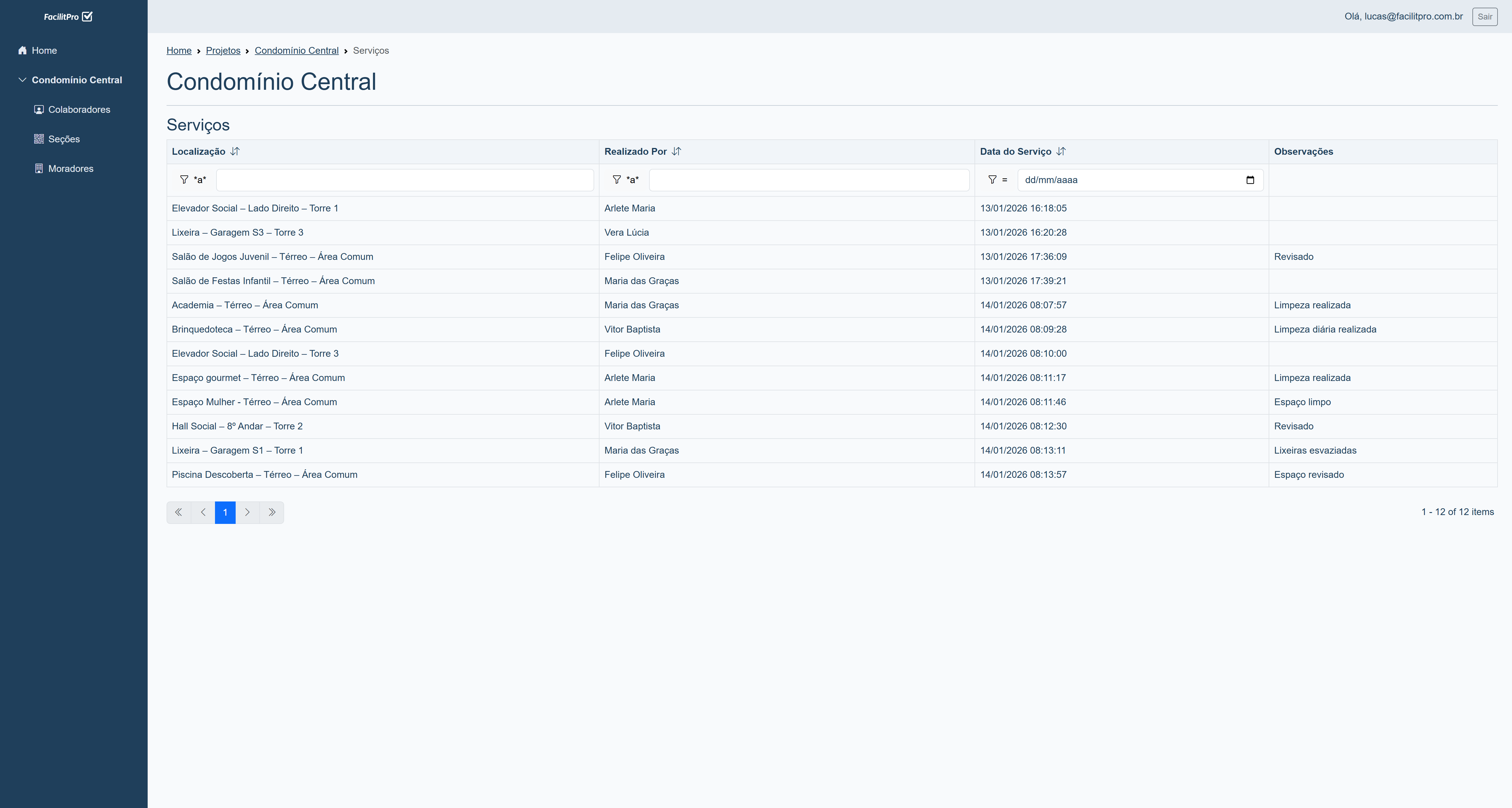Follow the Projetos breadcrumb link
Screen dimensions: 1512x808
point(223,50)
